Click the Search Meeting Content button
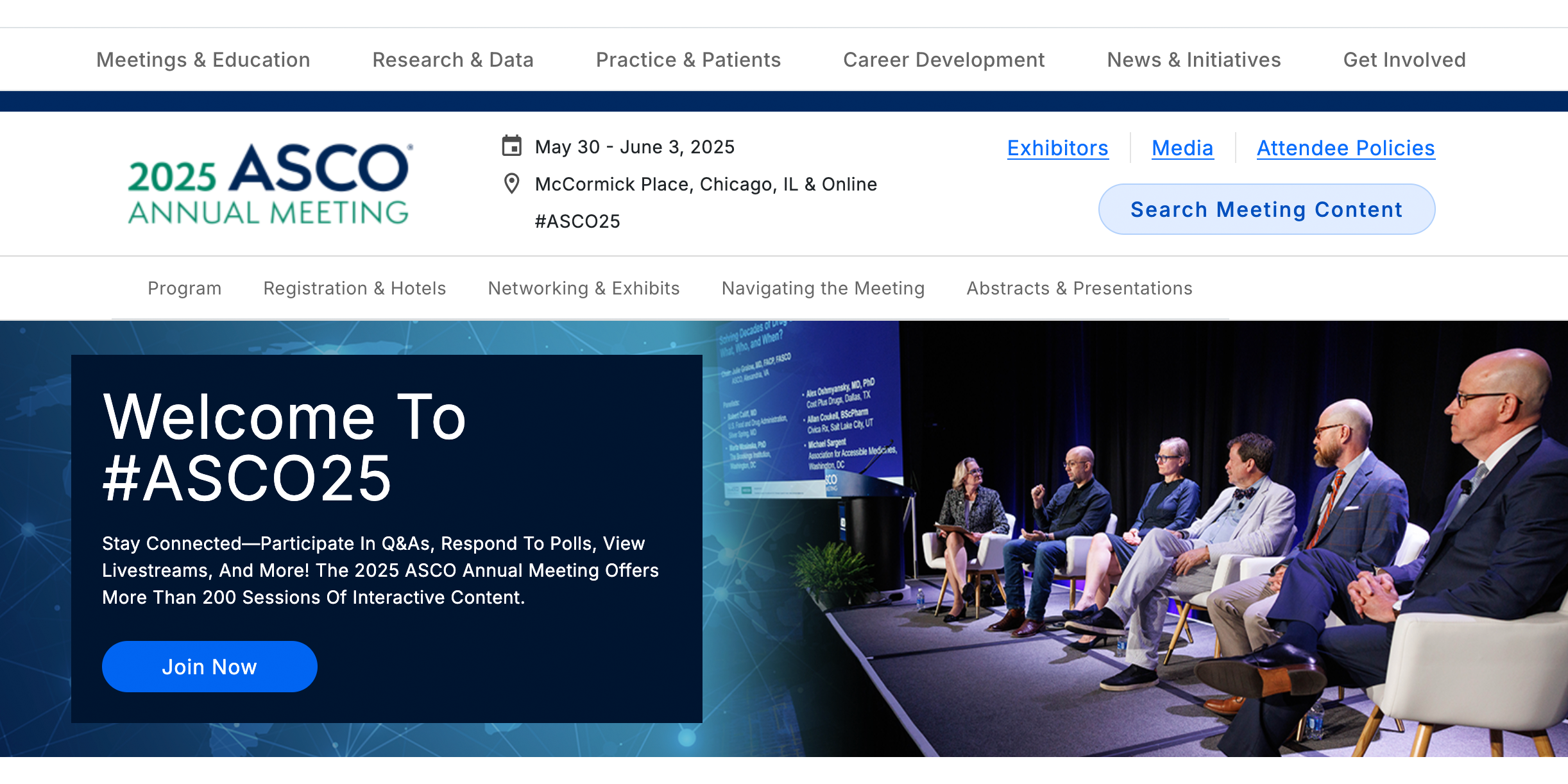Screen dimensions: 1568x784 pyautogui.click(x=1266, y=209)
